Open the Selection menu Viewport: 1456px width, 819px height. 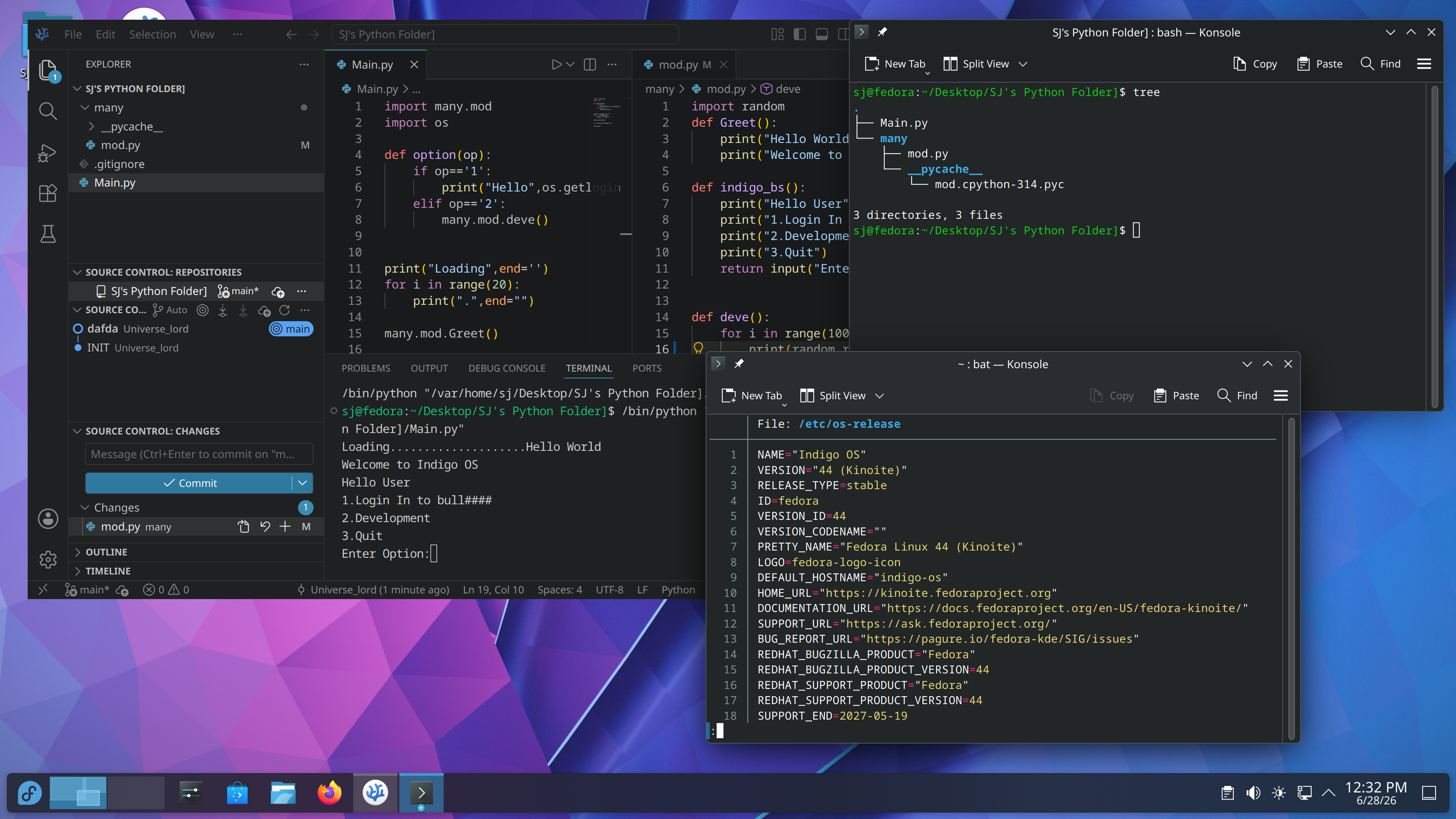coord(152,35)
